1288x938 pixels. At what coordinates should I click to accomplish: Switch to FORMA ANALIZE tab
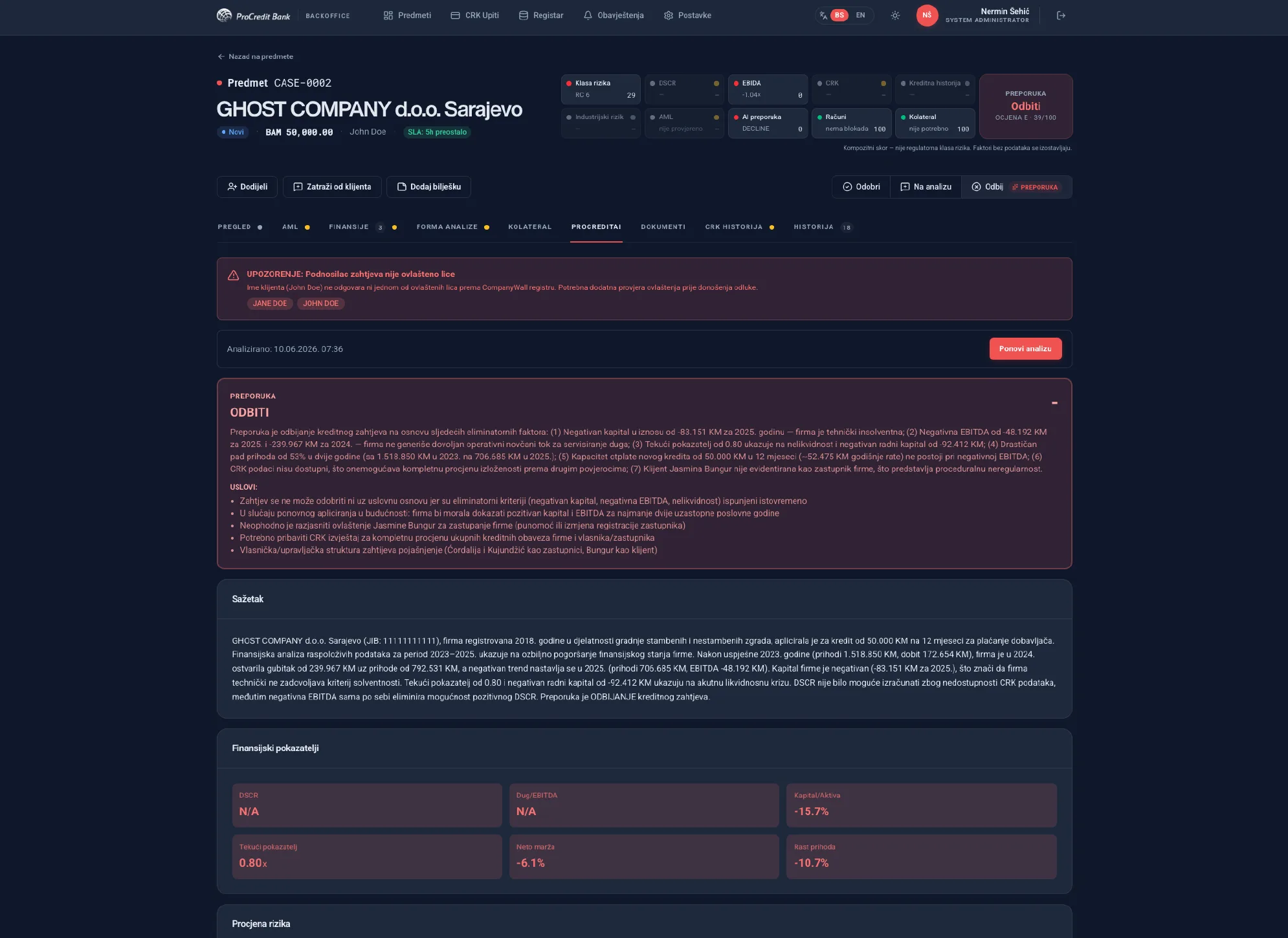(x=452, y=227)
